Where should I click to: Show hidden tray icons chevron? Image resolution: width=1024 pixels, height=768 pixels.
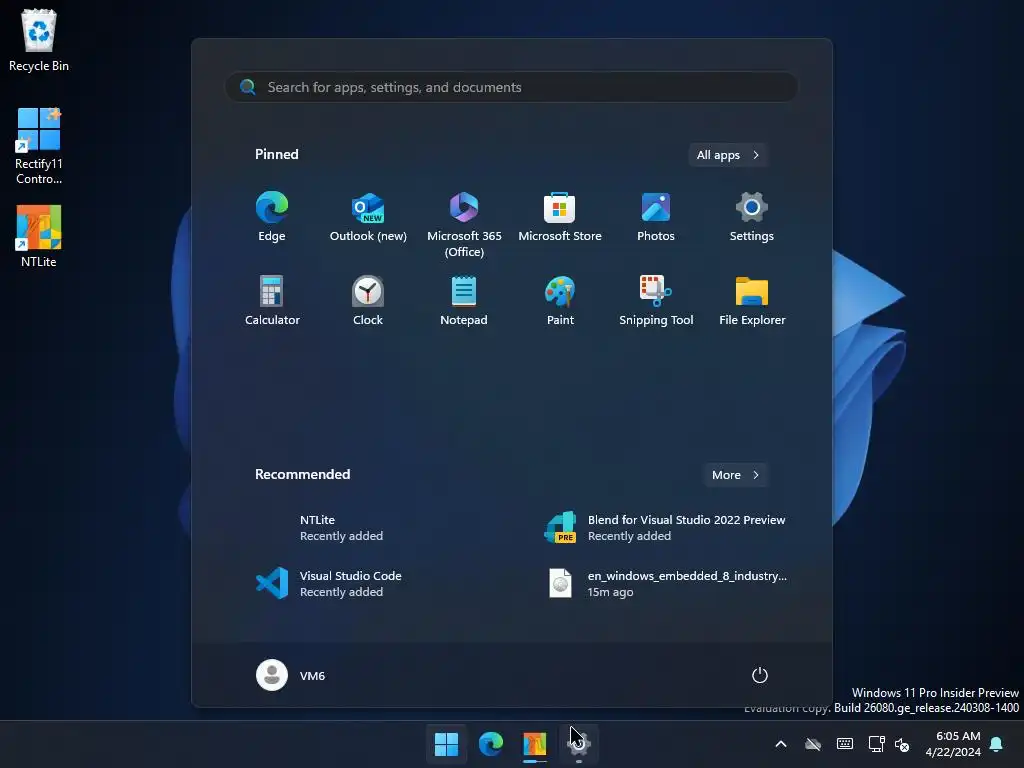[x=780, y=744]
